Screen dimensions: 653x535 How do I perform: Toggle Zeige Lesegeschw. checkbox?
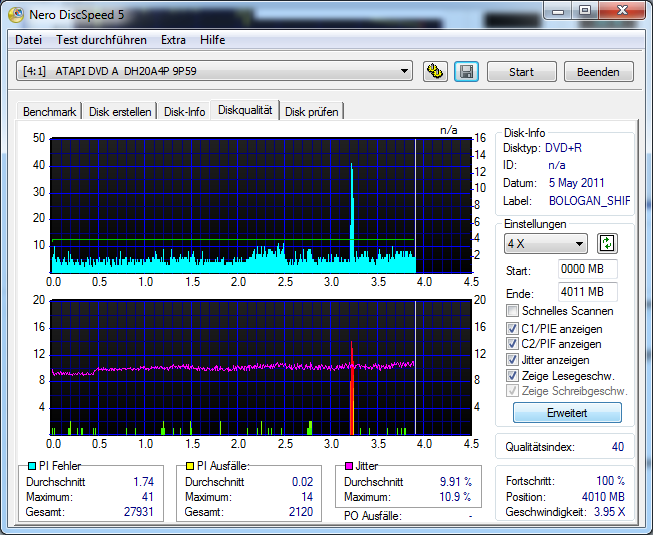click(x=512, y=376)
